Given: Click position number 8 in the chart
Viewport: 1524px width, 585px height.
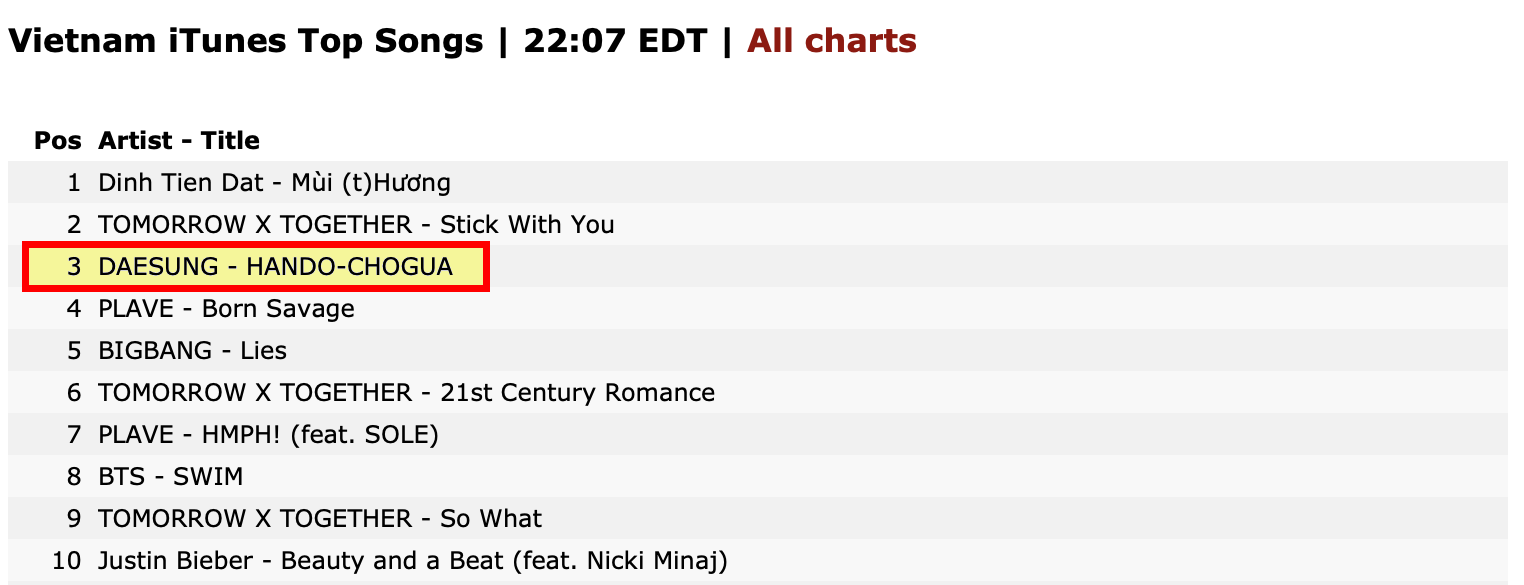Looking at the screenshot, I should point(73,477).
